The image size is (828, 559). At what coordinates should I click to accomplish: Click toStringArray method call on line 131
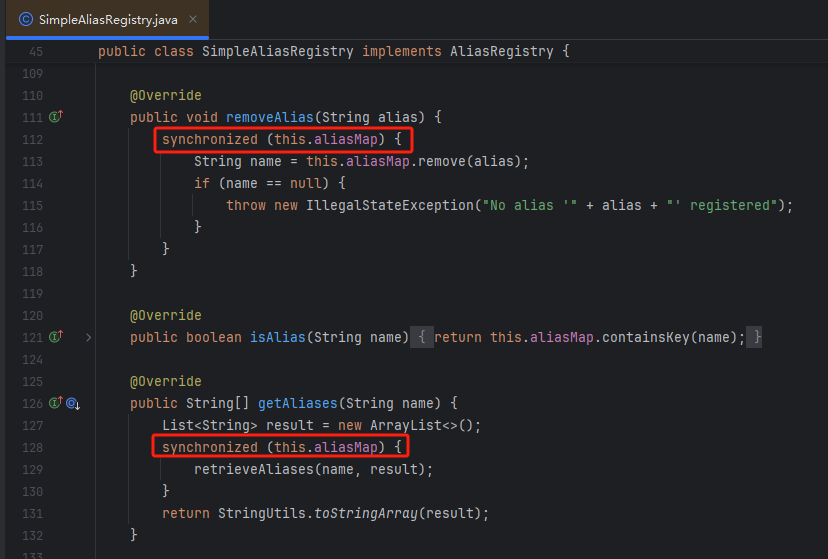(366, 513)
